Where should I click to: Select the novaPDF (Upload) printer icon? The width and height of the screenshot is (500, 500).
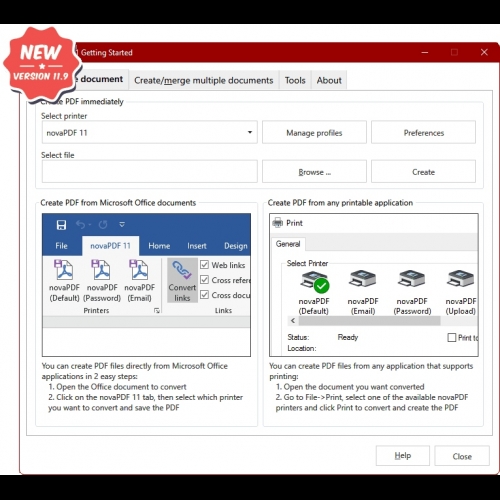coord(461,279)
